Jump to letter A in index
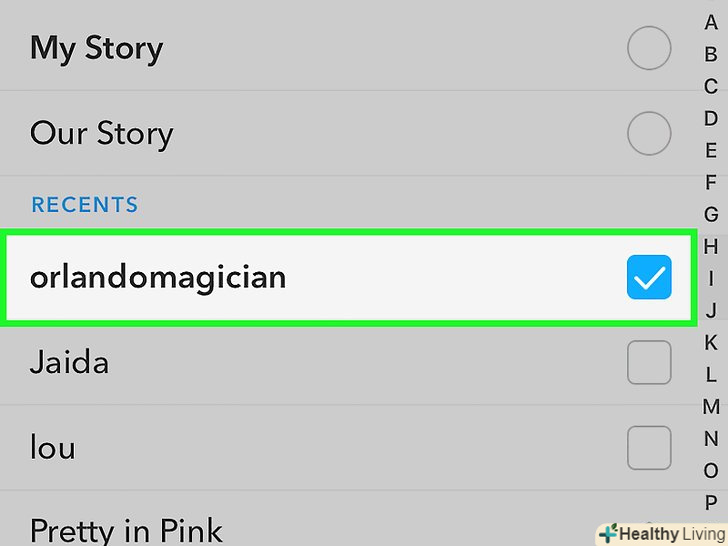The width and height of the screenshot is (728, 546). [711, 23]
